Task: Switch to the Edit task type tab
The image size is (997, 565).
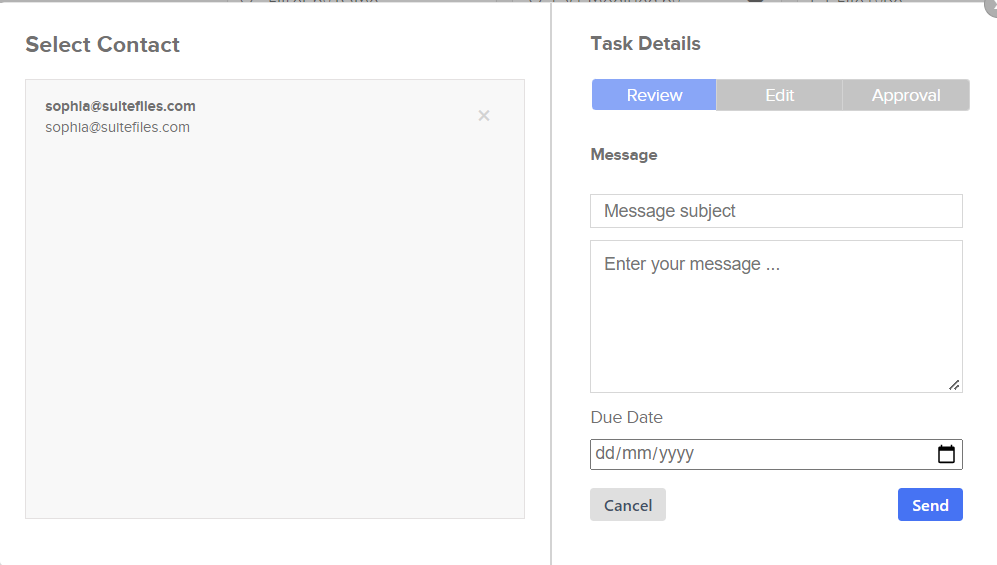Action: [780, 95]
